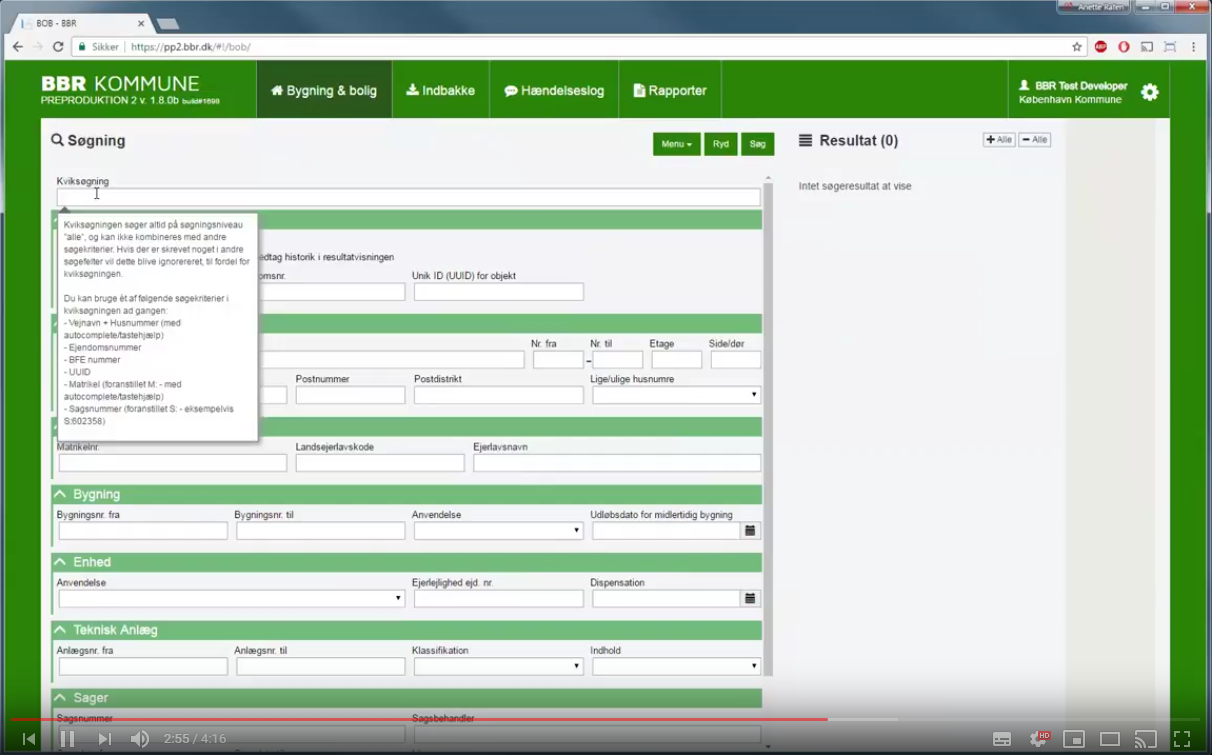Click the Landsejerlavskode input field
The width and height of the screenshot is (1212, 755).
coord(380,463)
